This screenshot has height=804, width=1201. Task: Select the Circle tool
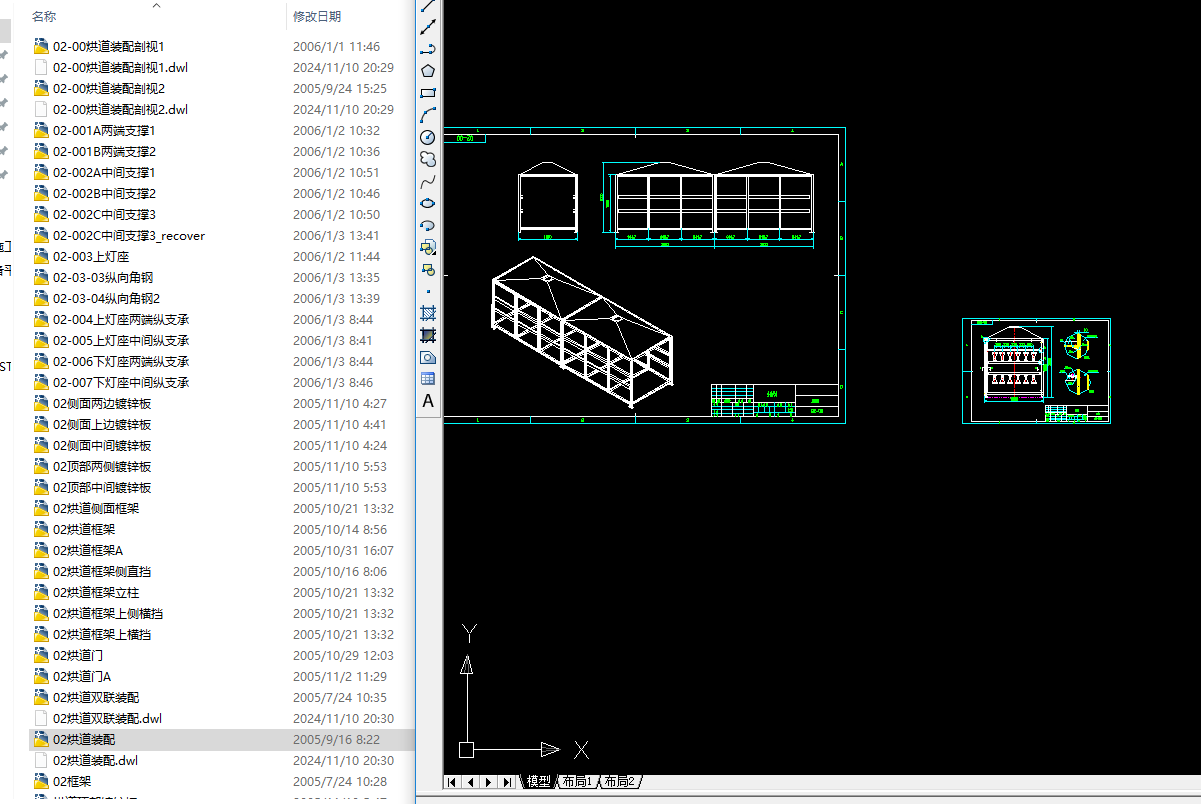[x=428, y=137]
